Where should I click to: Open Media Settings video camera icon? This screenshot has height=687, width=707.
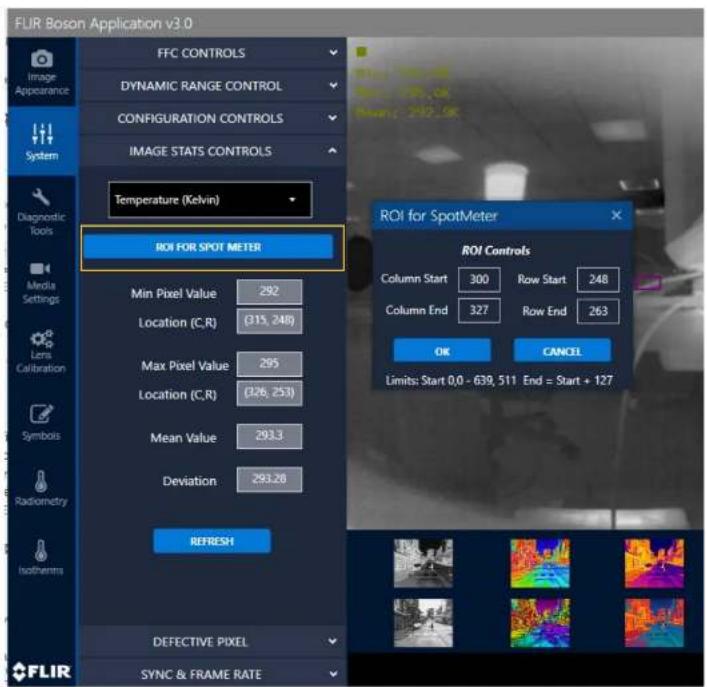[40, 269]
